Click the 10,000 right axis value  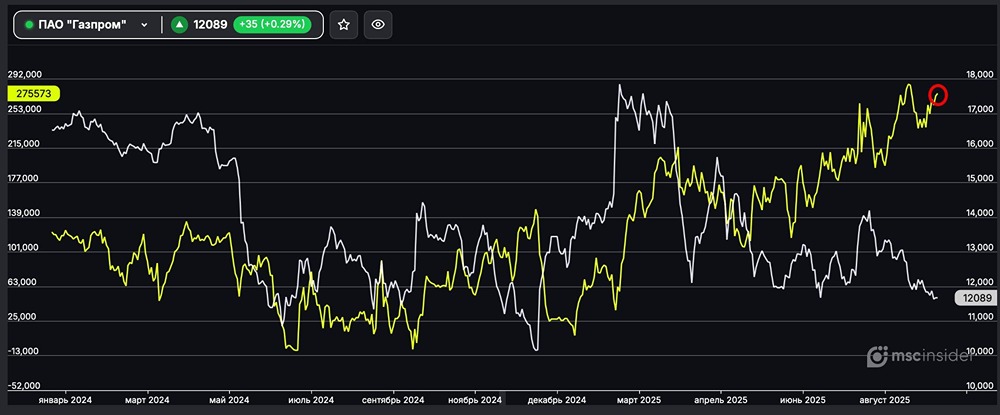click(x=977, y=386)
